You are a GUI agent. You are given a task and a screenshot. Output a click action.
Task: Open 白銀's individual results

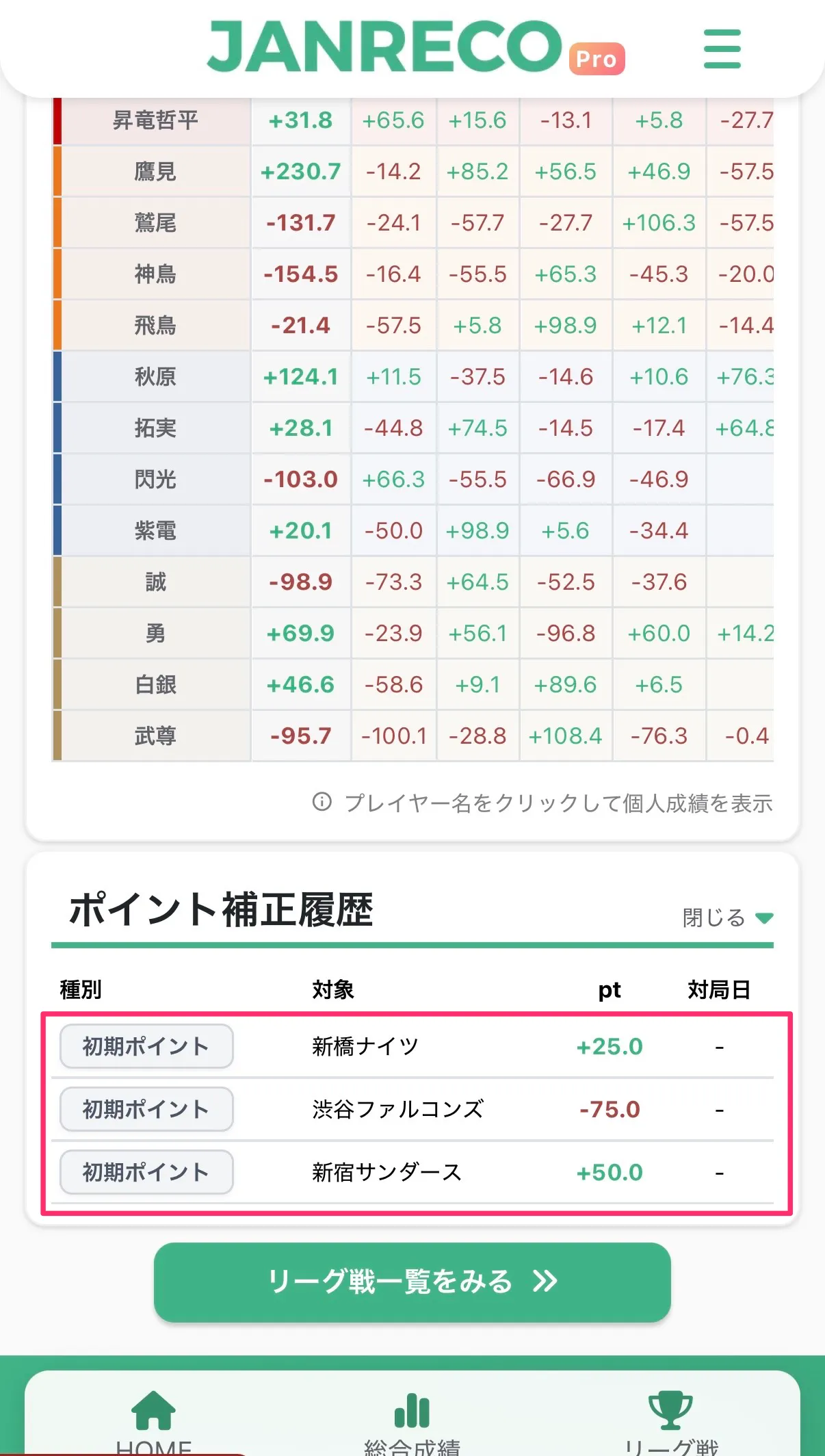[154, 684]
